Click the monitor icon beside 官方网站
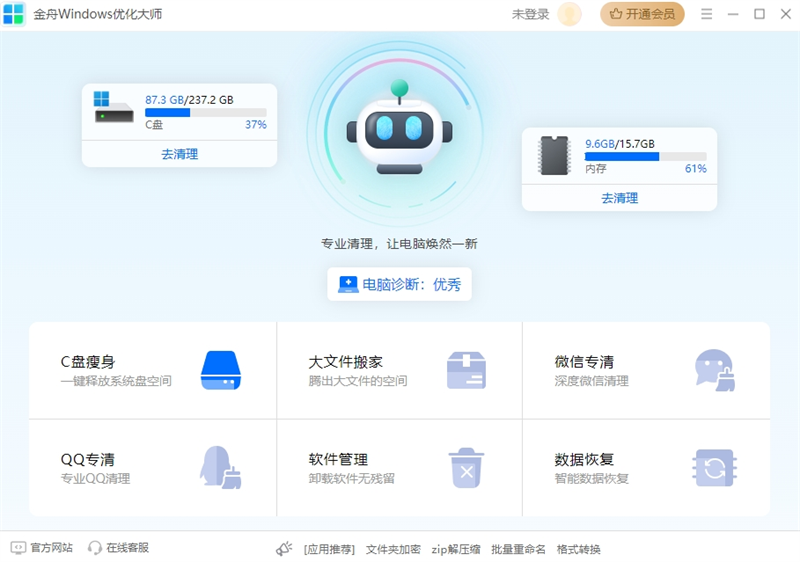Image resolution: width=800 pixels, height=562 pixels. point(18,548)
